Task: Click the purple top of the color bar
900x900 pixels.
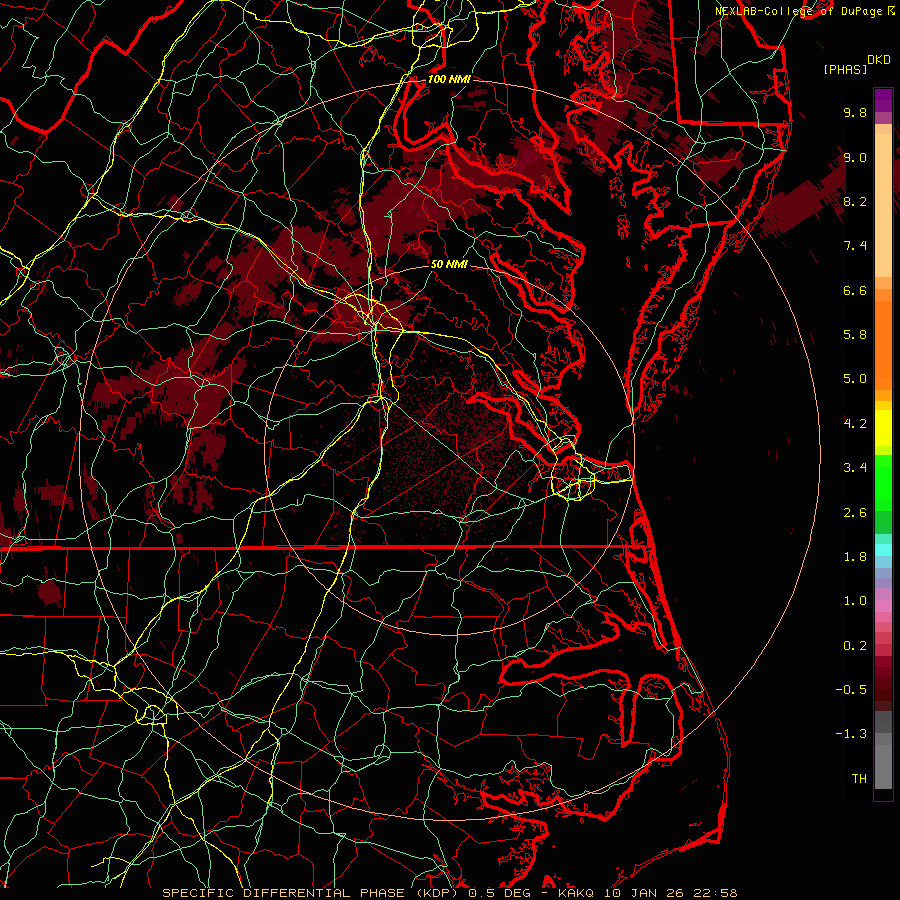Action: (x=883, y=100)
